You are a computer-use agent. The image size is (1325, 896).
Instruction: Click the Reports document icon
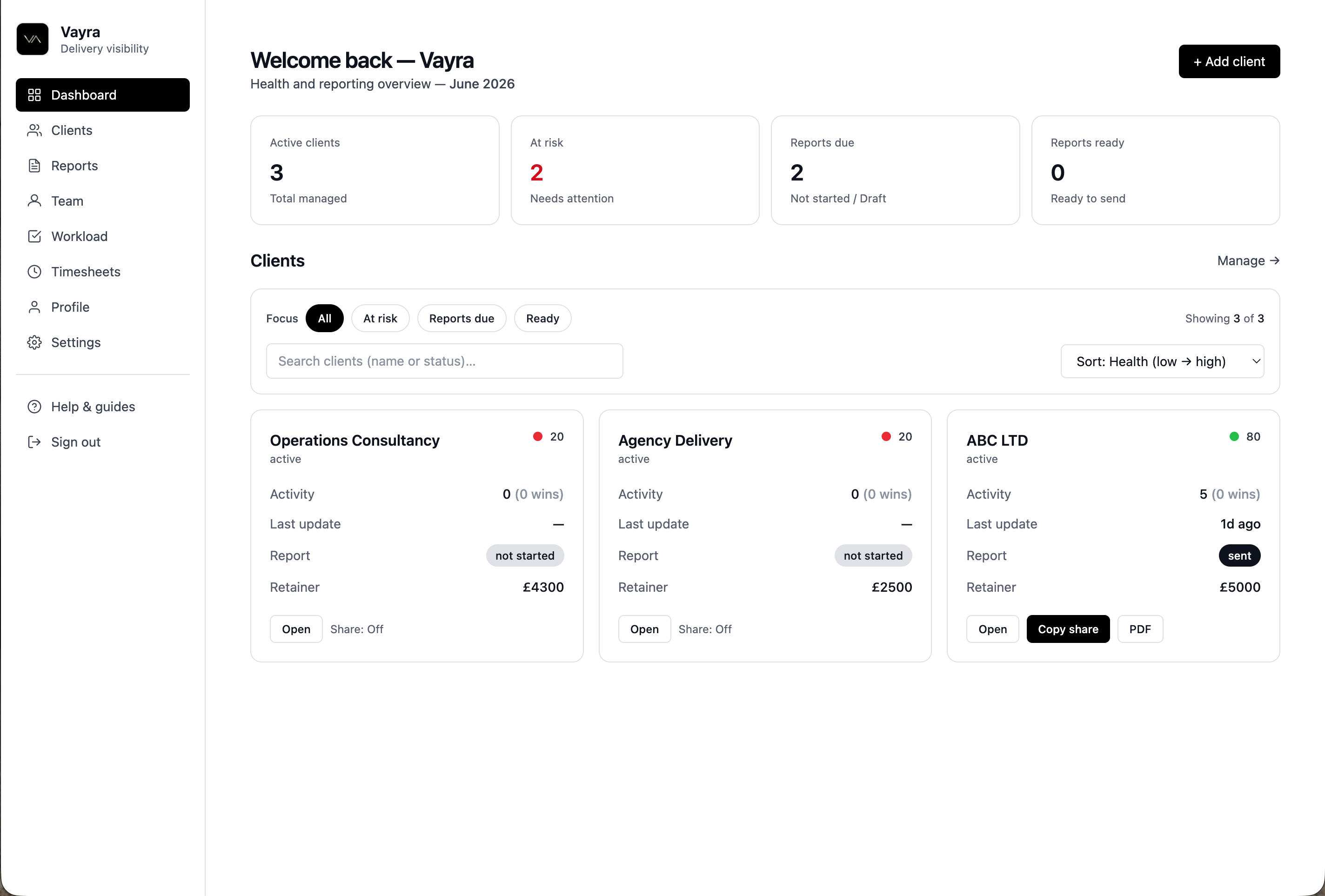(x=34, y=166)
